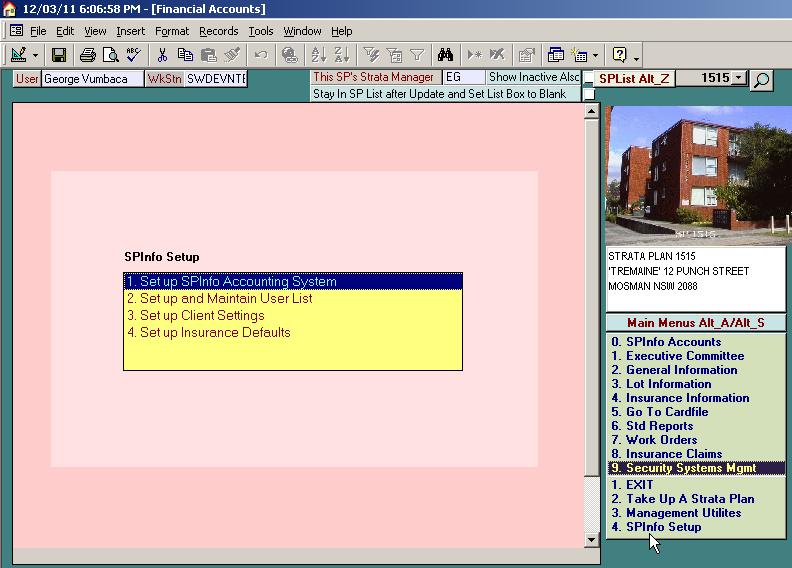This screenshot has height=568, width=792.
Task: Open Management Utilities in the main menu
Action: point(683,513)
